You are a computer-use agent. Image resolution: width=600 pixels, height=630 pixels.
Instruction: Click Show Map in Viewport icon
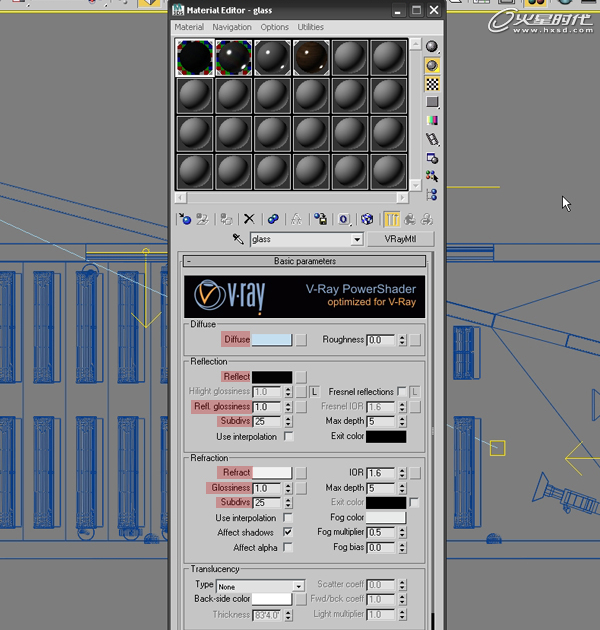pyautogui.click(x=367, y=219)
